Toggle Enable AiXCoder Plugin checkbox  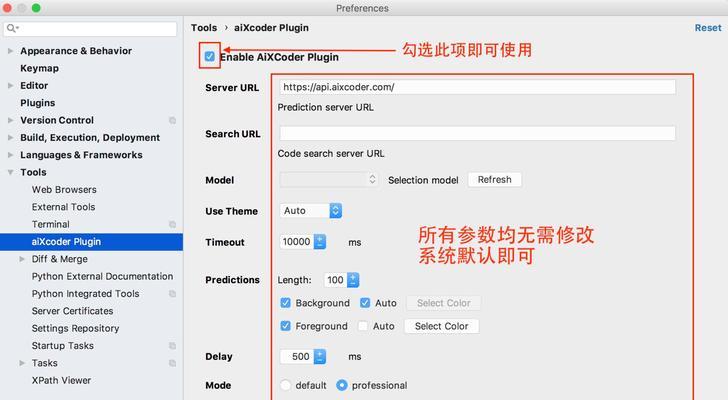210,57
